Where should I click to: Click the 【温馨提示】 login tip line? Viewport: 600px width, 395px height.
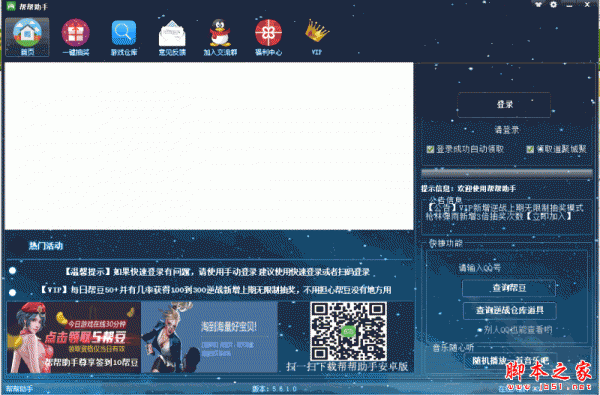(x=217, y=272)
